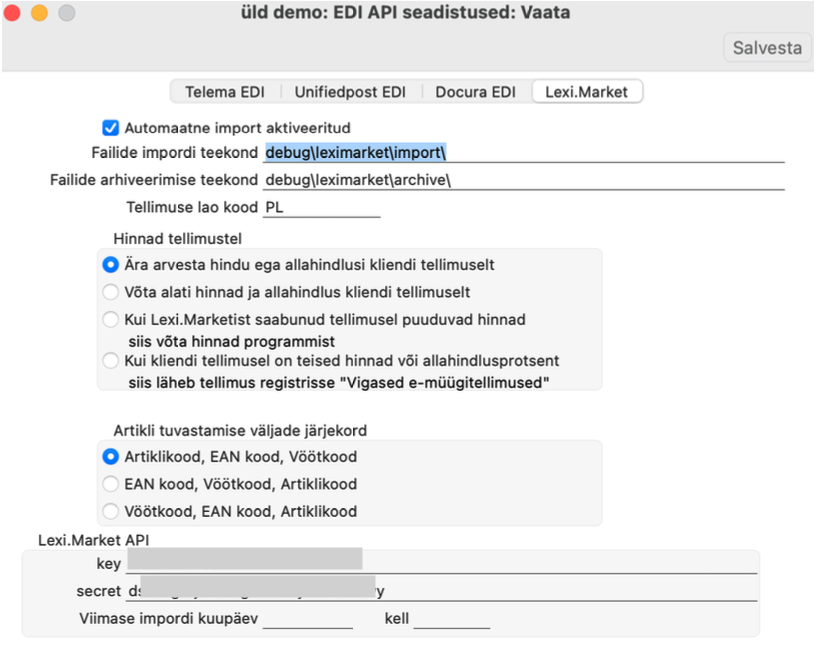
Task: Click the Salvesta button
Action: click(x=767, y=48)
